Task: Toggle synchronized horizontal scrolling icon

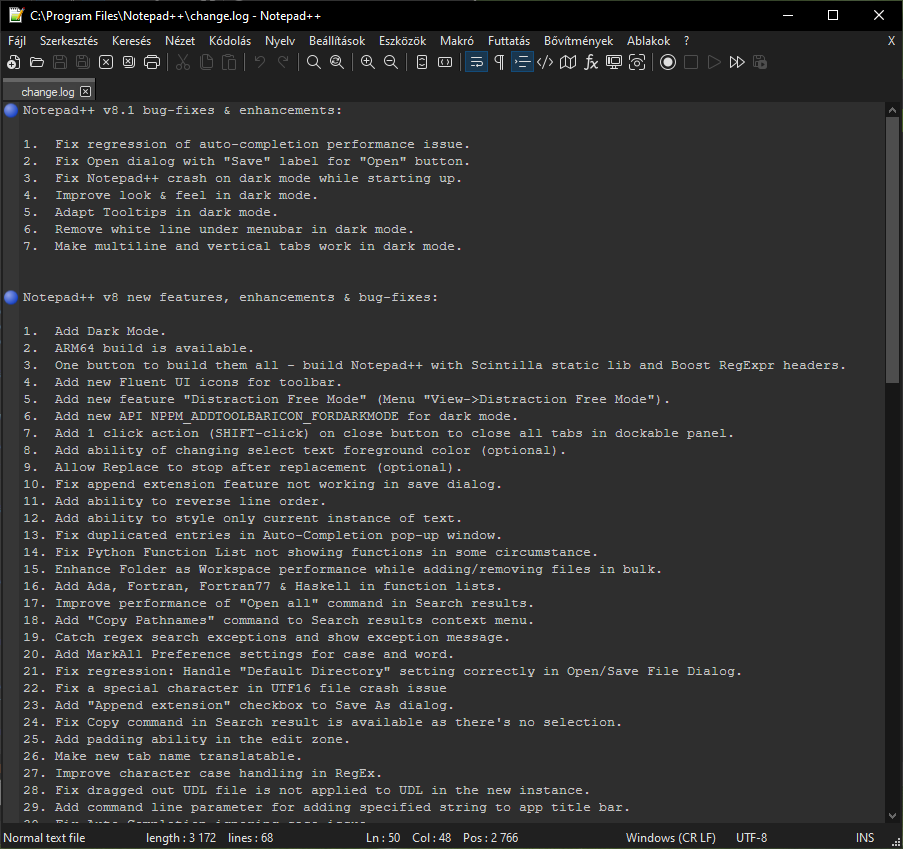Action: [445, 62]
